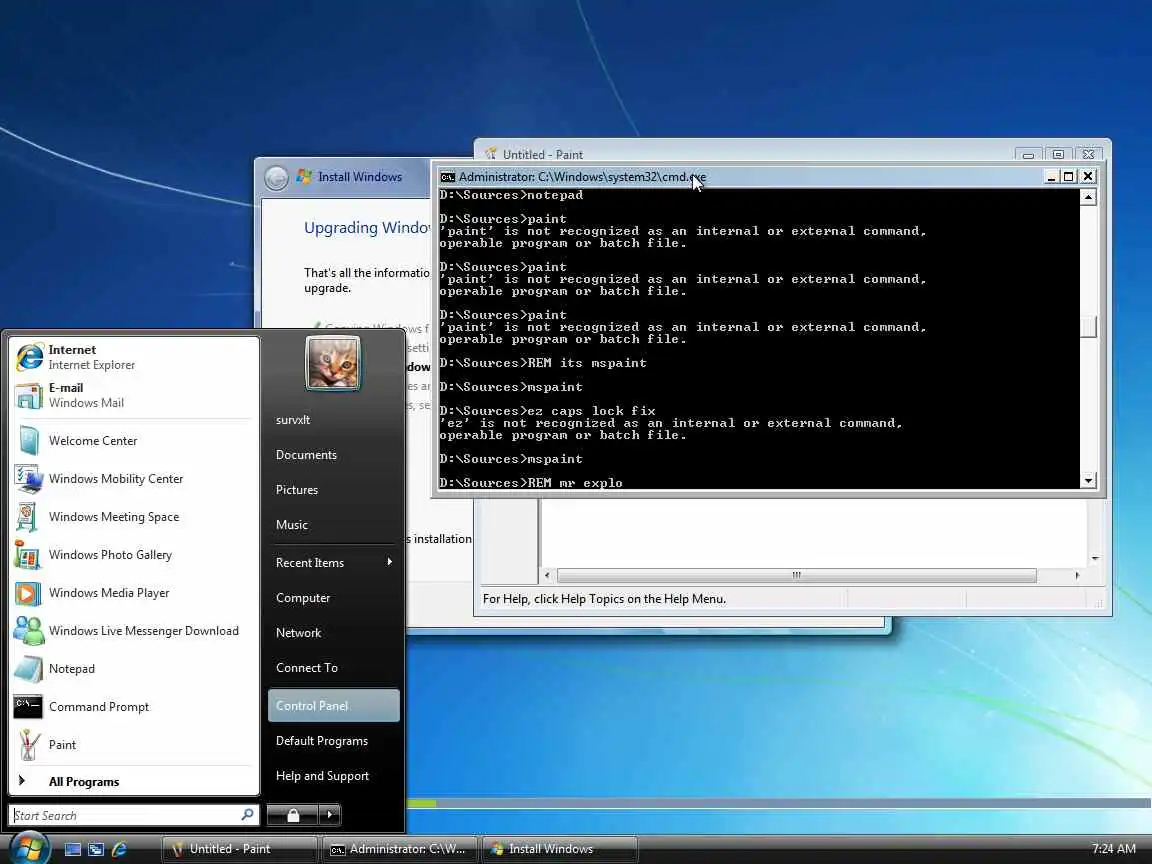Viewport: 1152px width, 864px height.
Task: Click Paint horizontal scrollbar left arrow
Action: 547,575
